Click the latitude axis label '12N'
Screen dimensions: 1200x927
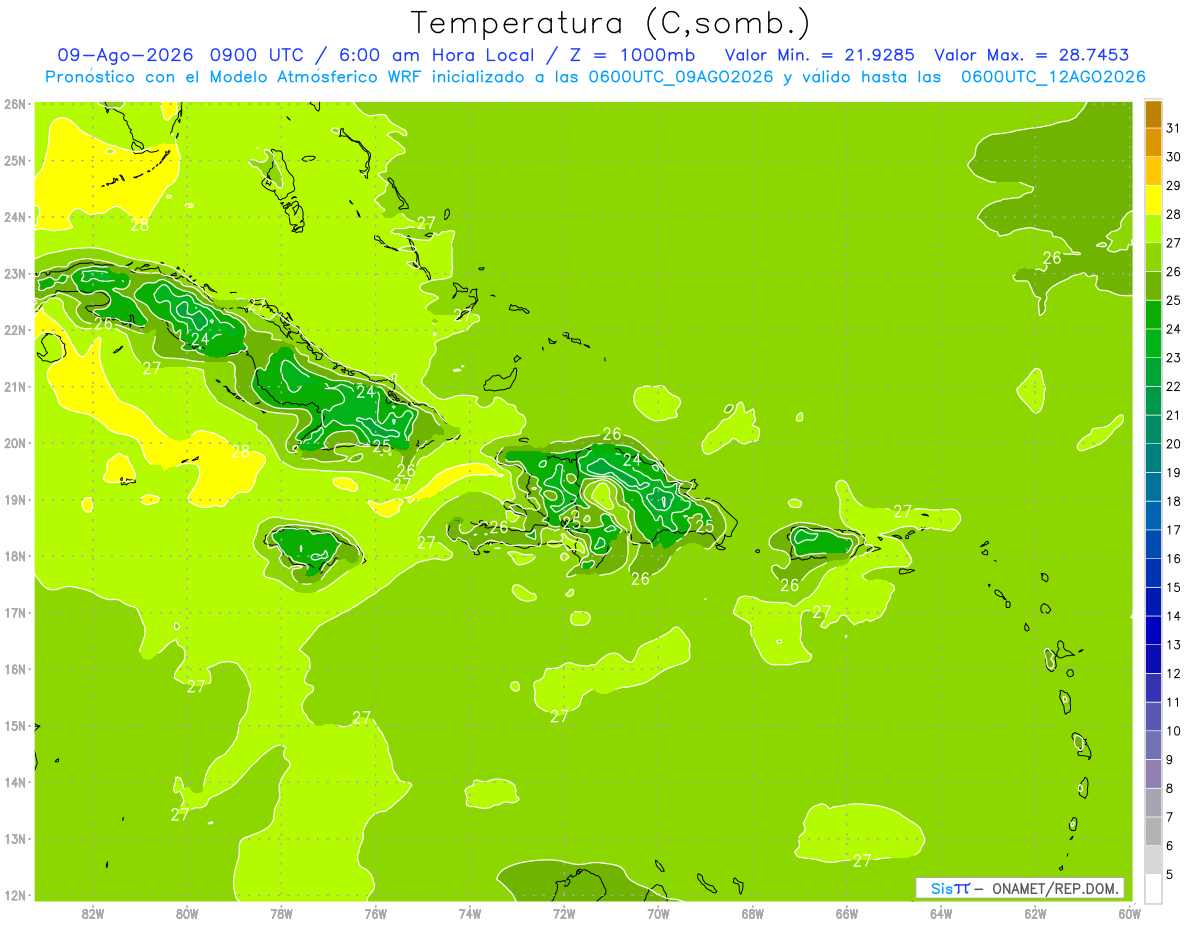(x=15, y=895)
